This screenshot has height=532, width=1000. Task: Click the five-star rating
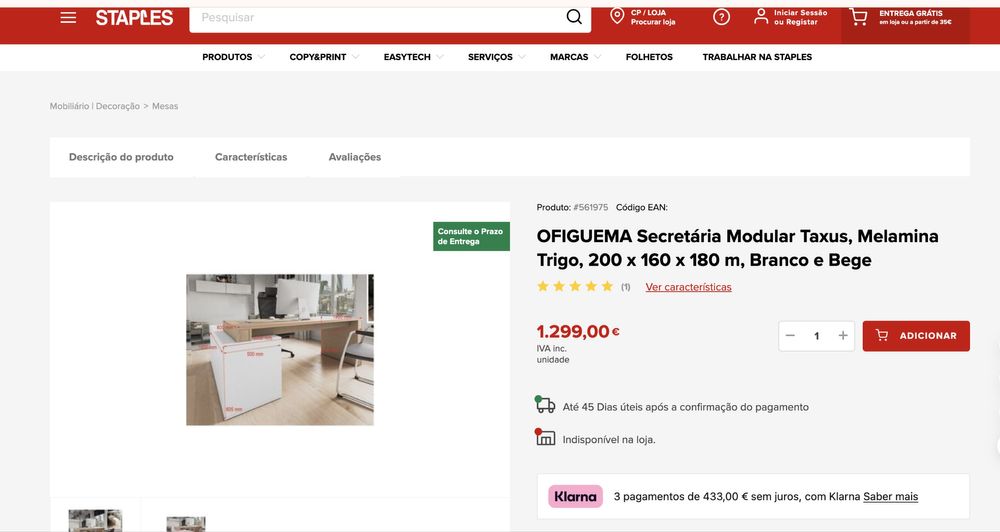[575, 286]
